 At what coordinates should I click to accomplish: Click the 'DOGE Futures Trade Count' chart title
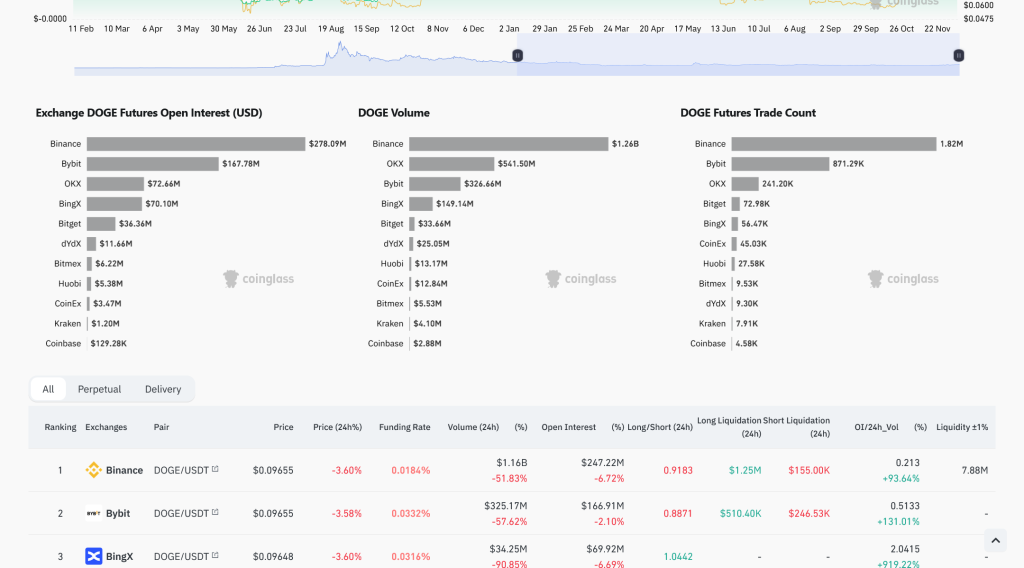pyautogui.click(x=748, y=113)
